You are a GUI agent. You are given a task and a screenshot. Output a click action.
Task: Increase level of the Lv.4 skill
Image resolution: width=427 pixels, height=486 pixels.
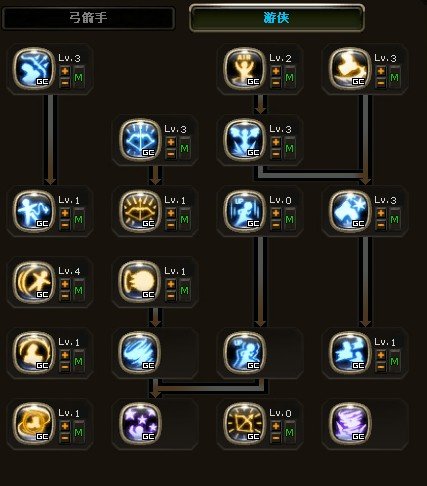[x=65, y=284]
